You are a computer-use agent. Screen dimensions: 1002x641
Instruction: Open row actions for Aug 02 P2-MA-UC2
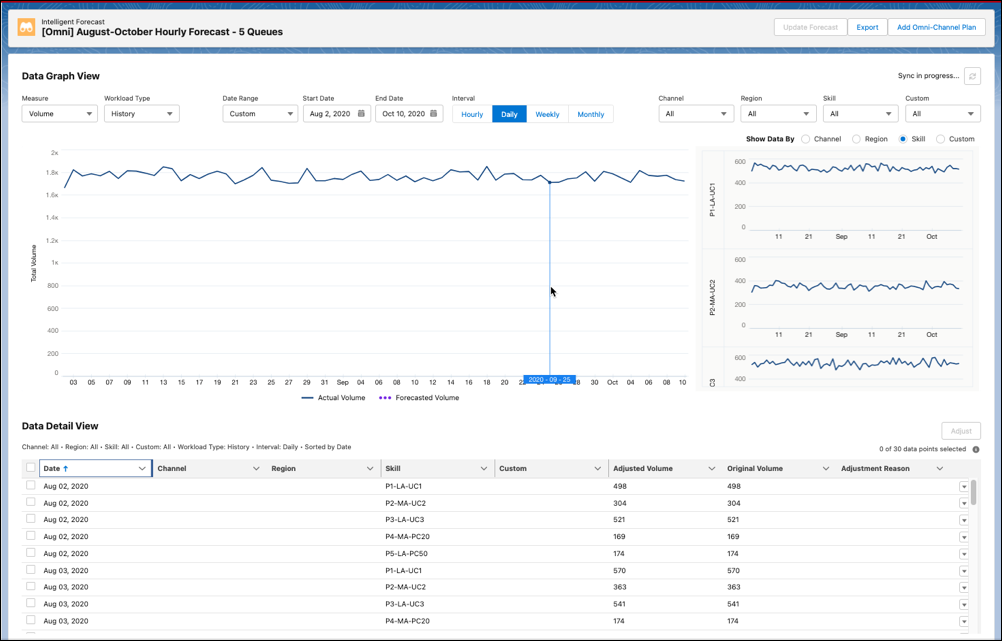coord(964,504)
